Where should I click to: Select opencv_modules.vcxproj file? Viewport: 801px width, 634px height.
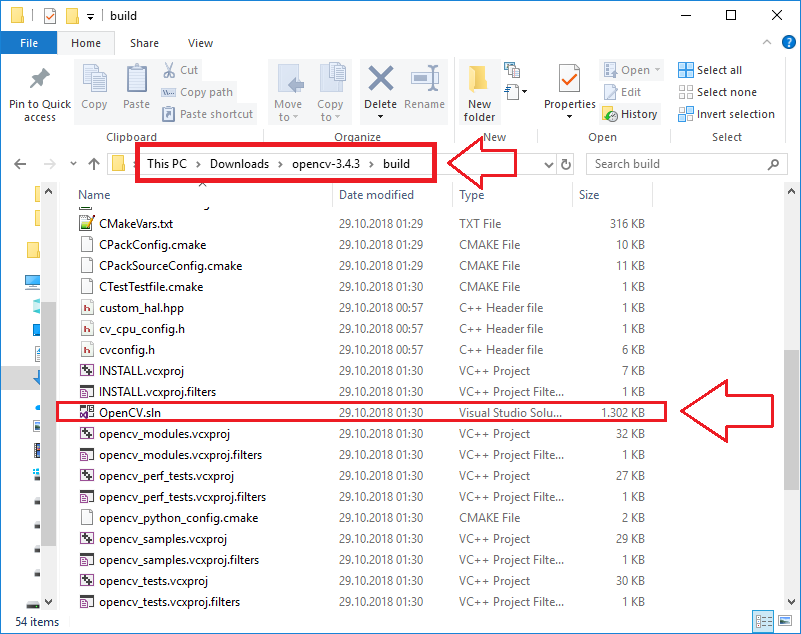(x=361, y=434)
